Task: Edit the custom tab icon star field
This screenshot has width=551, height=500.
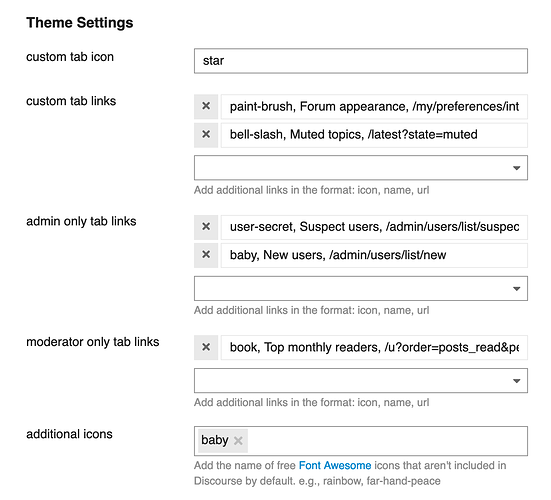Action: pyautogui.click(x=361, y=61)
